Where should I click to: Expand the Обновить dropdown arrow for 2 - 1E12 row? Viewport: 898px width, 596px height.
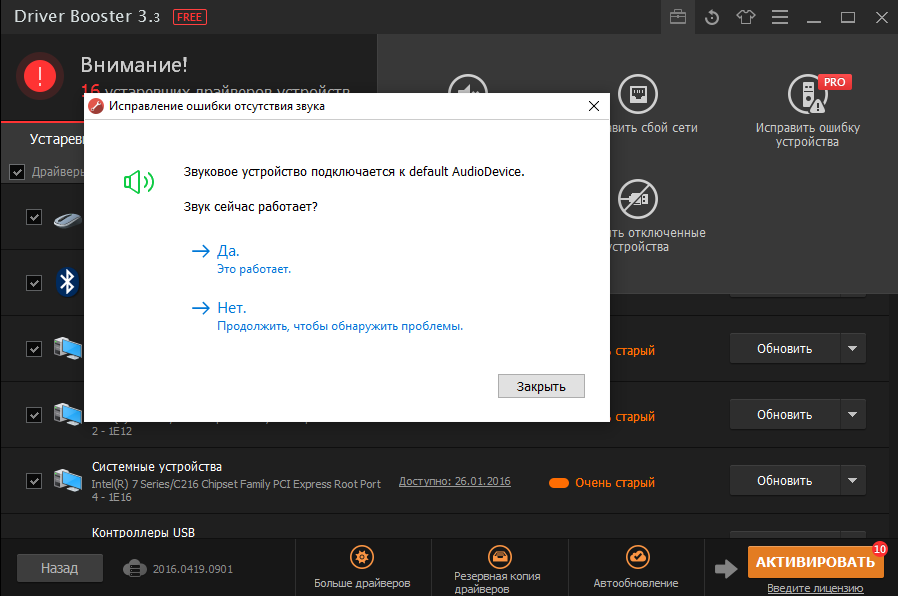(852, 415)
